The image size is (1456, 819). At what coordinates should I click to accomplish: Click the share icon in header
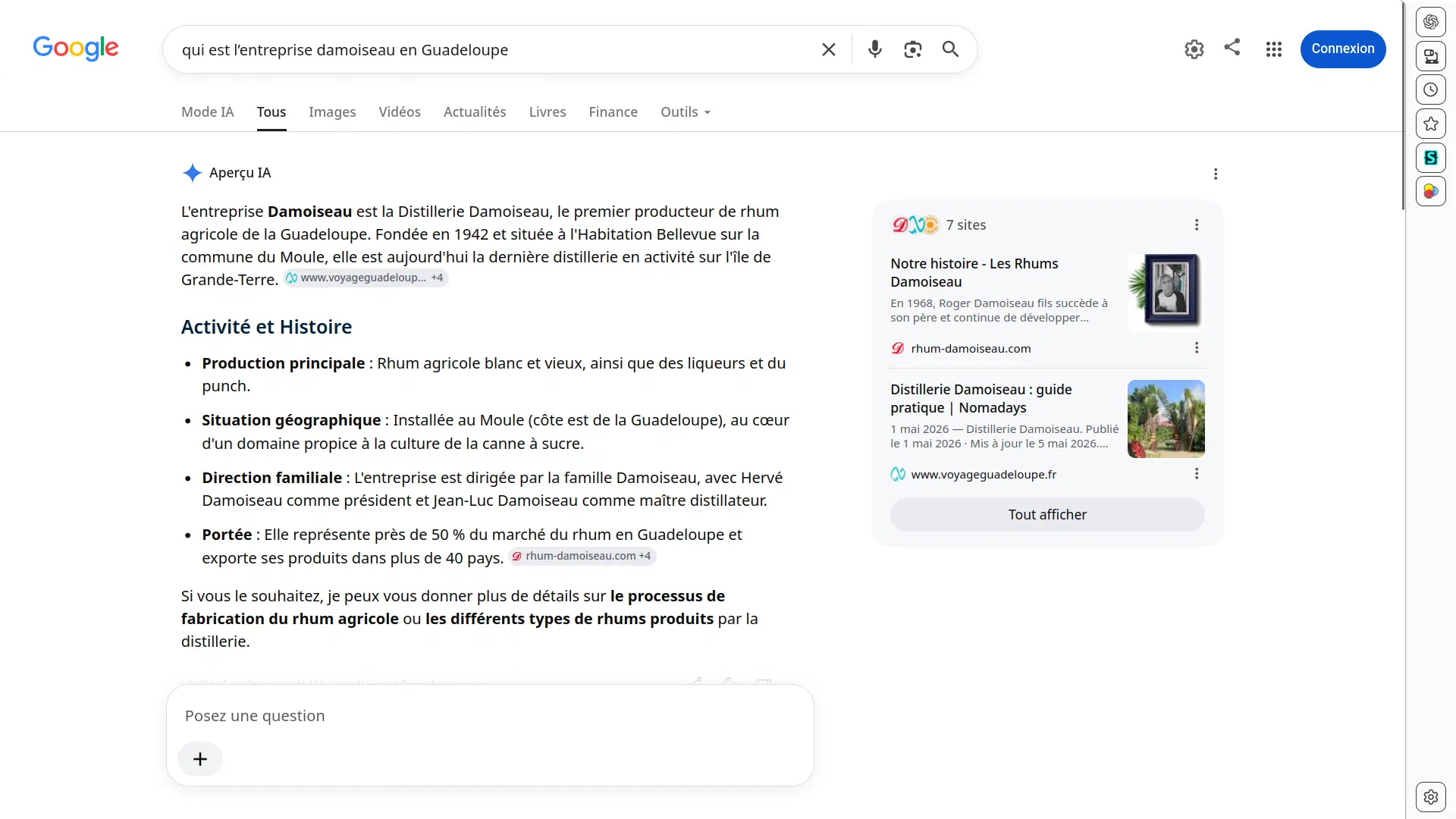pos(1232,47)
